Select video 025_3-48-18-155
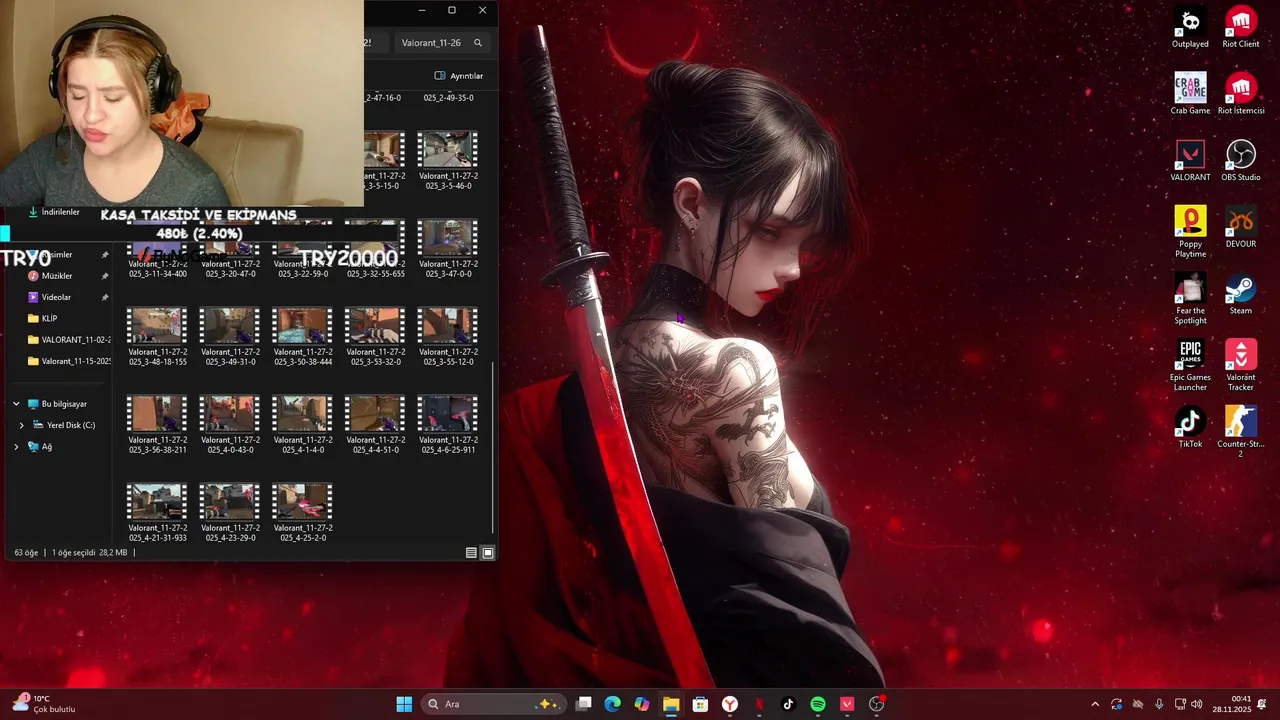Viewport: 1280px width, 720px height. pyautogui.click(x=157, y=337)
